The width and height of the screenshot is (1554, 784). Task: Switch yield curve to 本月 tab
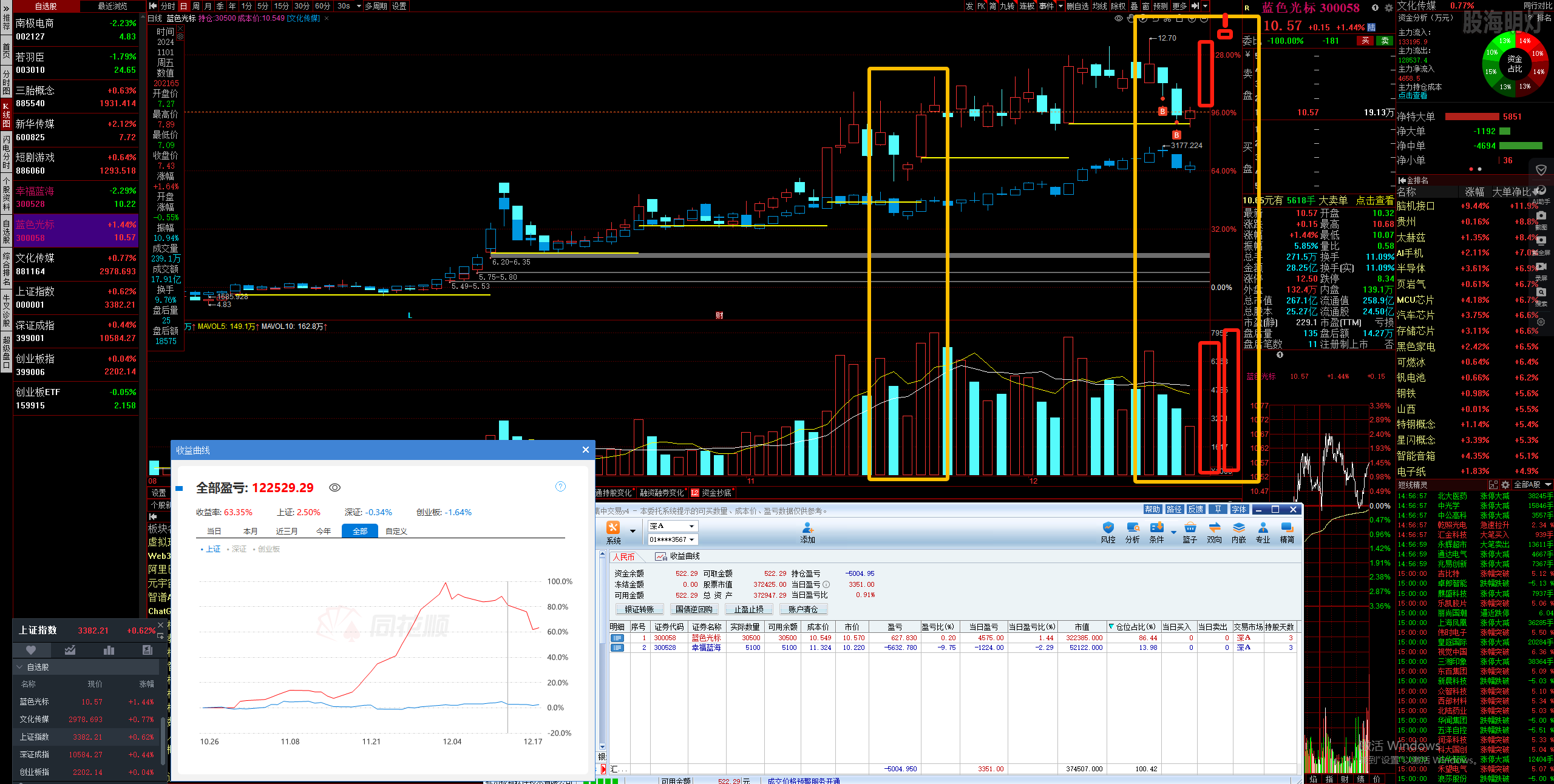(x=251, y=531)
